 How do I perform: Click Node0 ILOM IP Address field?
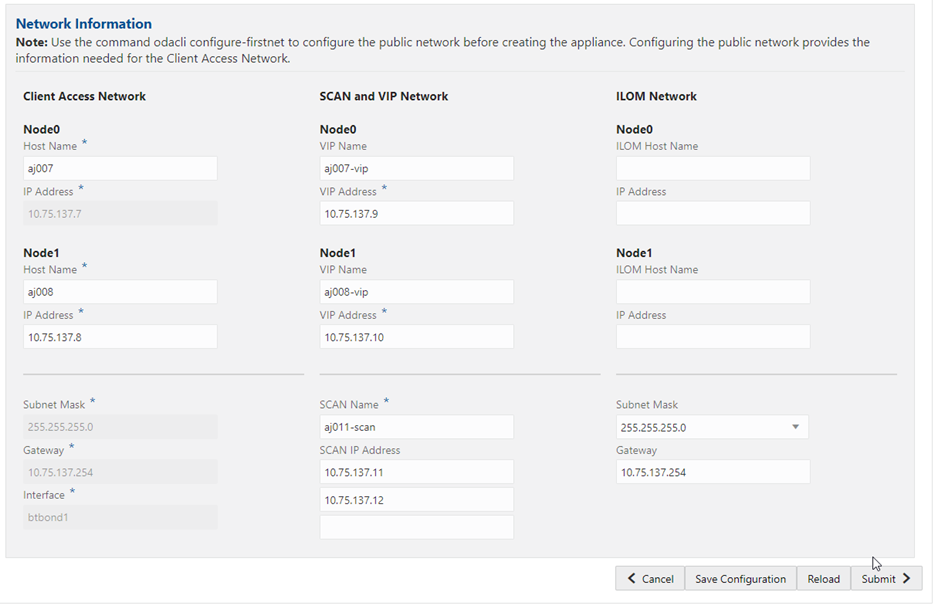712,213
